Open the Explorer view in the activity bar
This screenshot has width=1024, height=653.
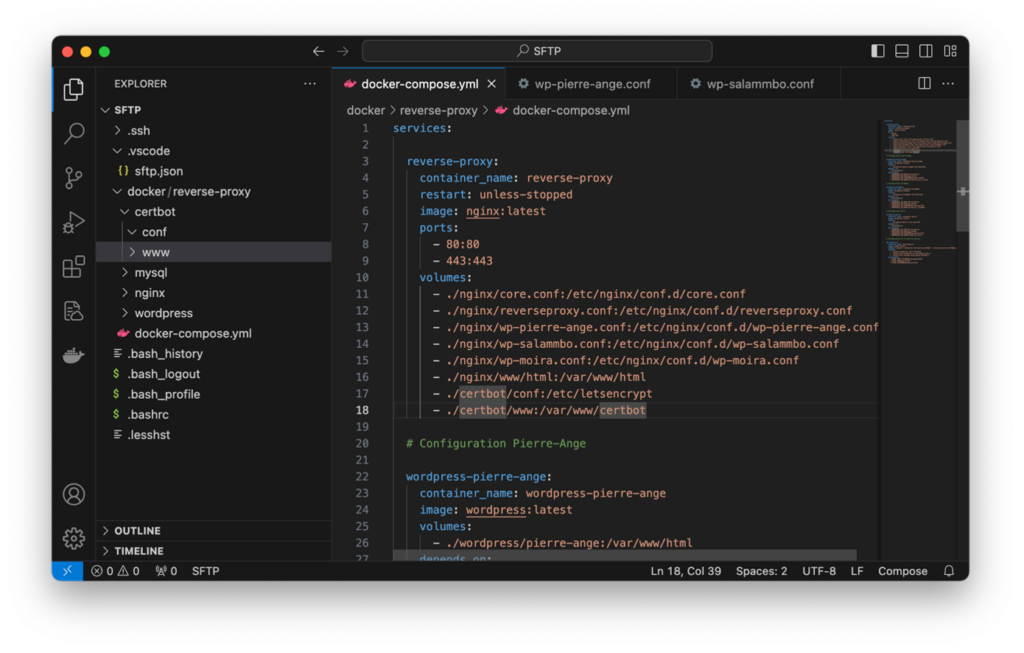pos(74,89)
